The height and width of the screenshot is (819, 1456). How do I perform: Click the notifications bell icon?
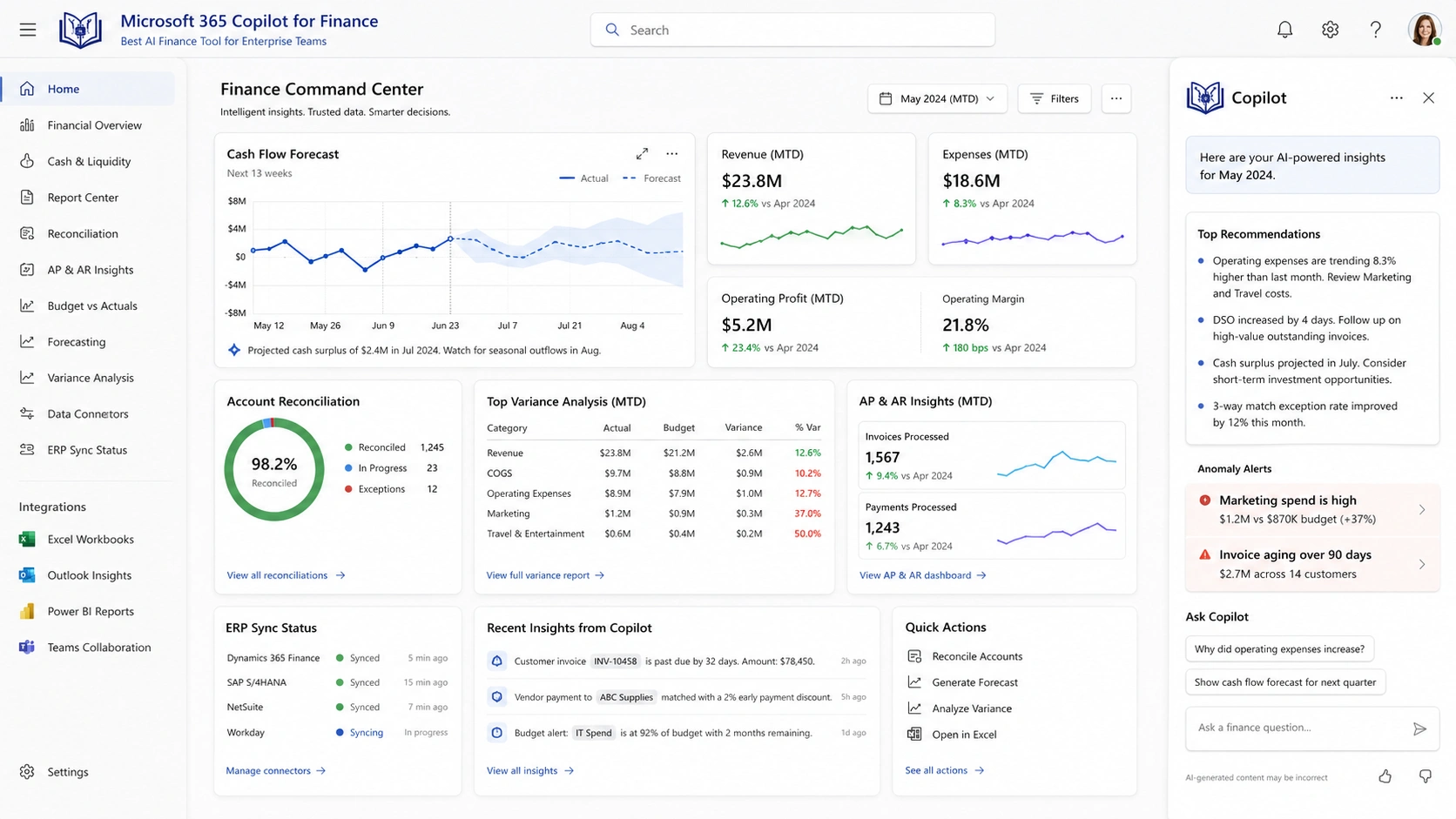[x=1284, y=30]
